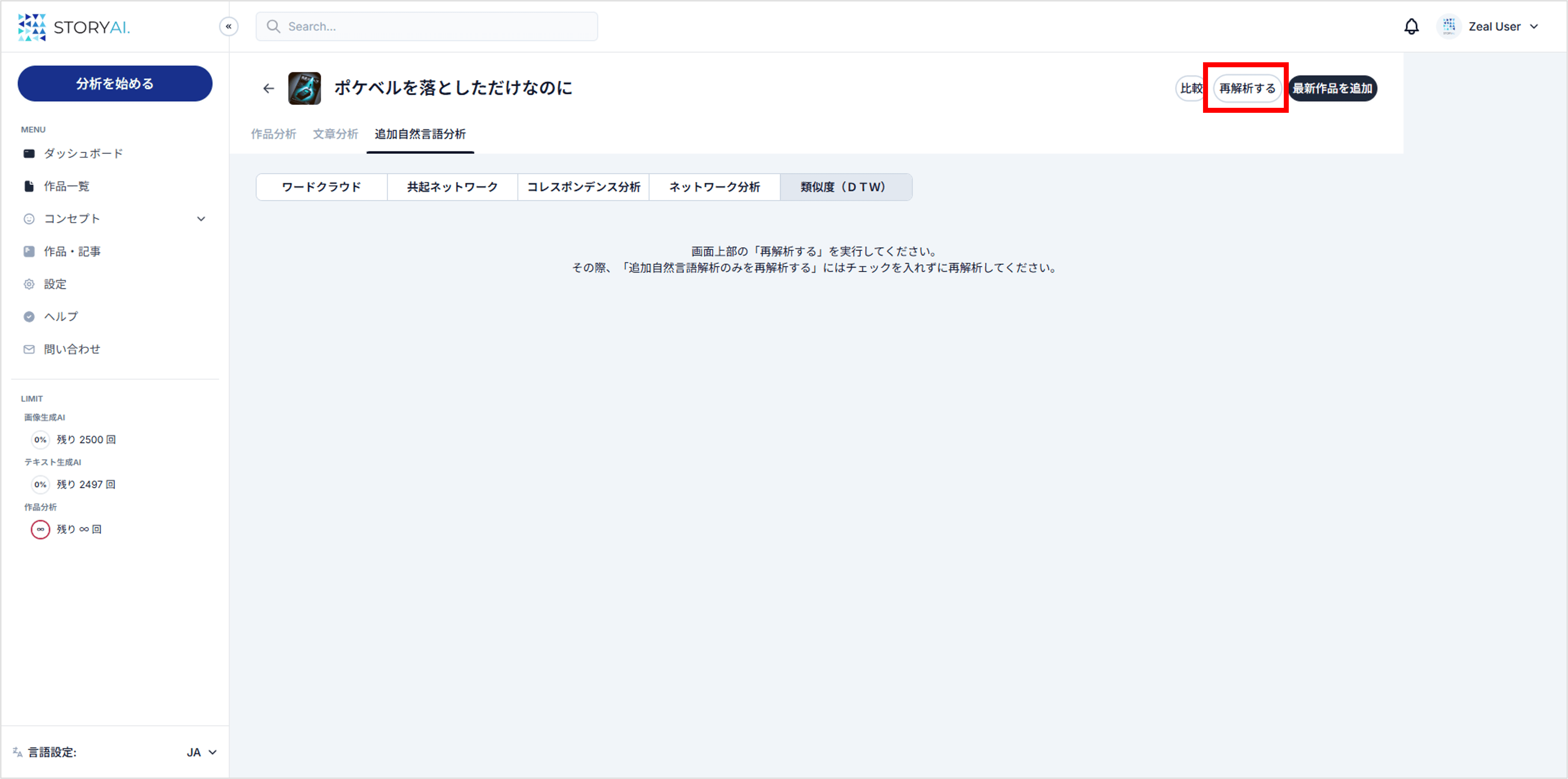Viewport: 1568px width, 779px height.
Task: Switch to the 文章分析 tab
Action: pyautogui.click(x=335, y=134)
